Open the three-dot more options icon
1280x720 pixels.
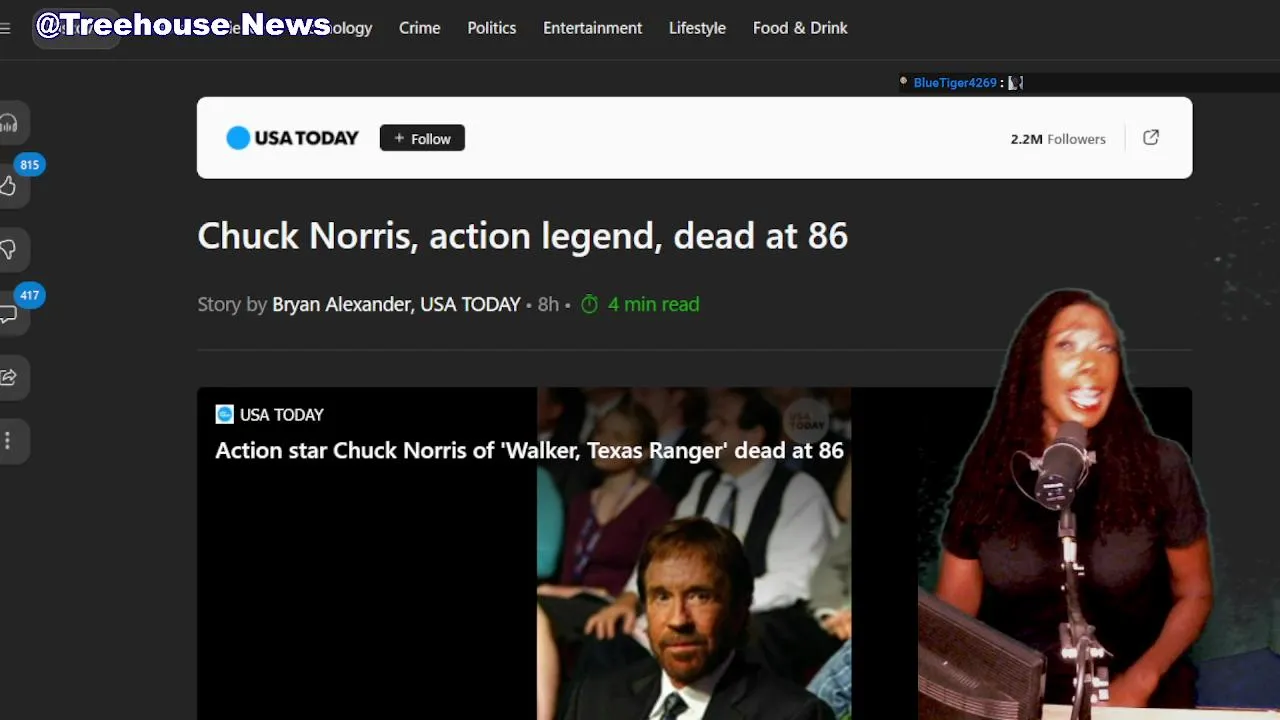pyautogui.click(x=8, y=440)
